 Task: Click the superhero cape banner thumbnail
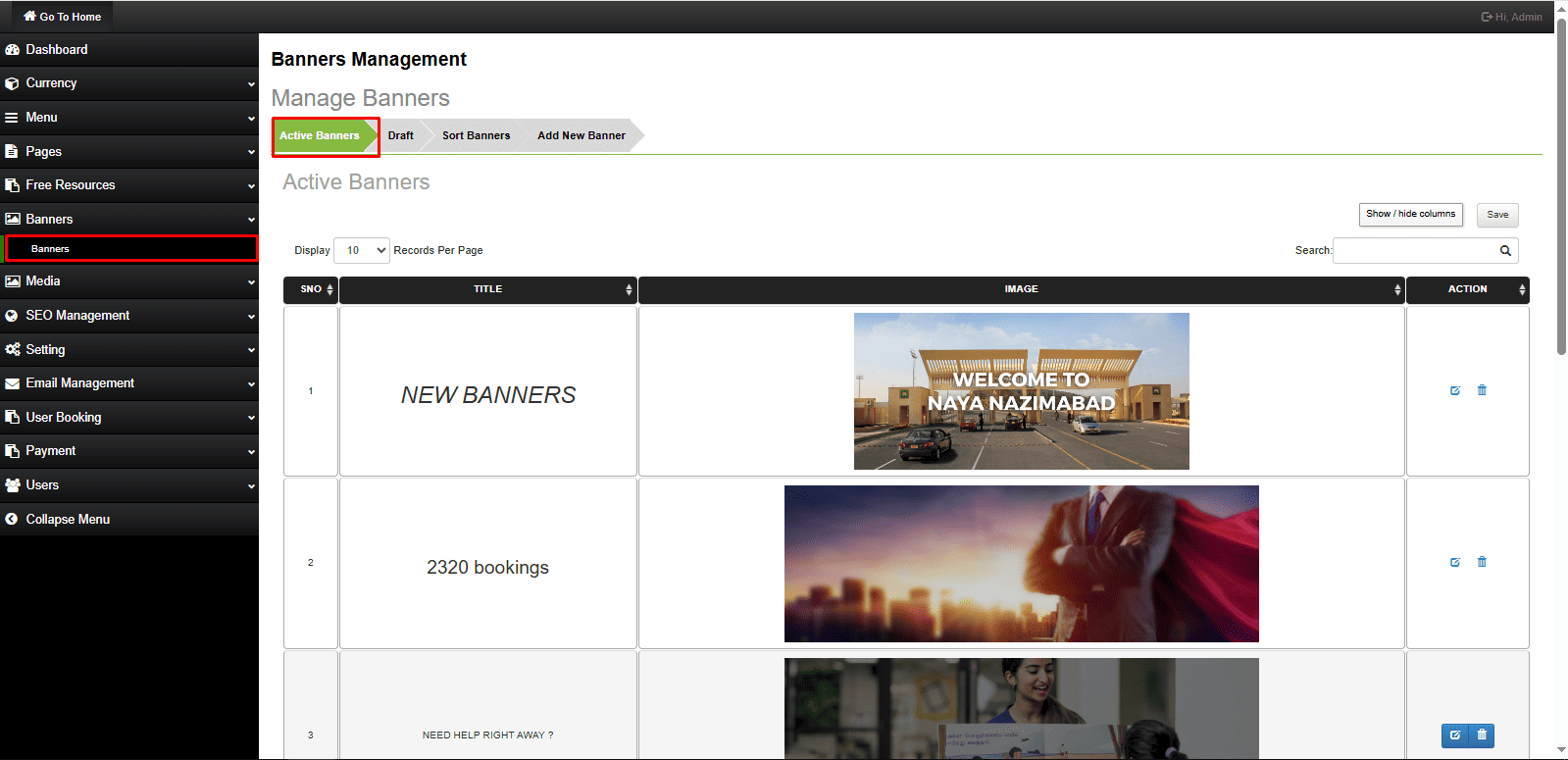pyautogui.click(x=1022, y=564)
